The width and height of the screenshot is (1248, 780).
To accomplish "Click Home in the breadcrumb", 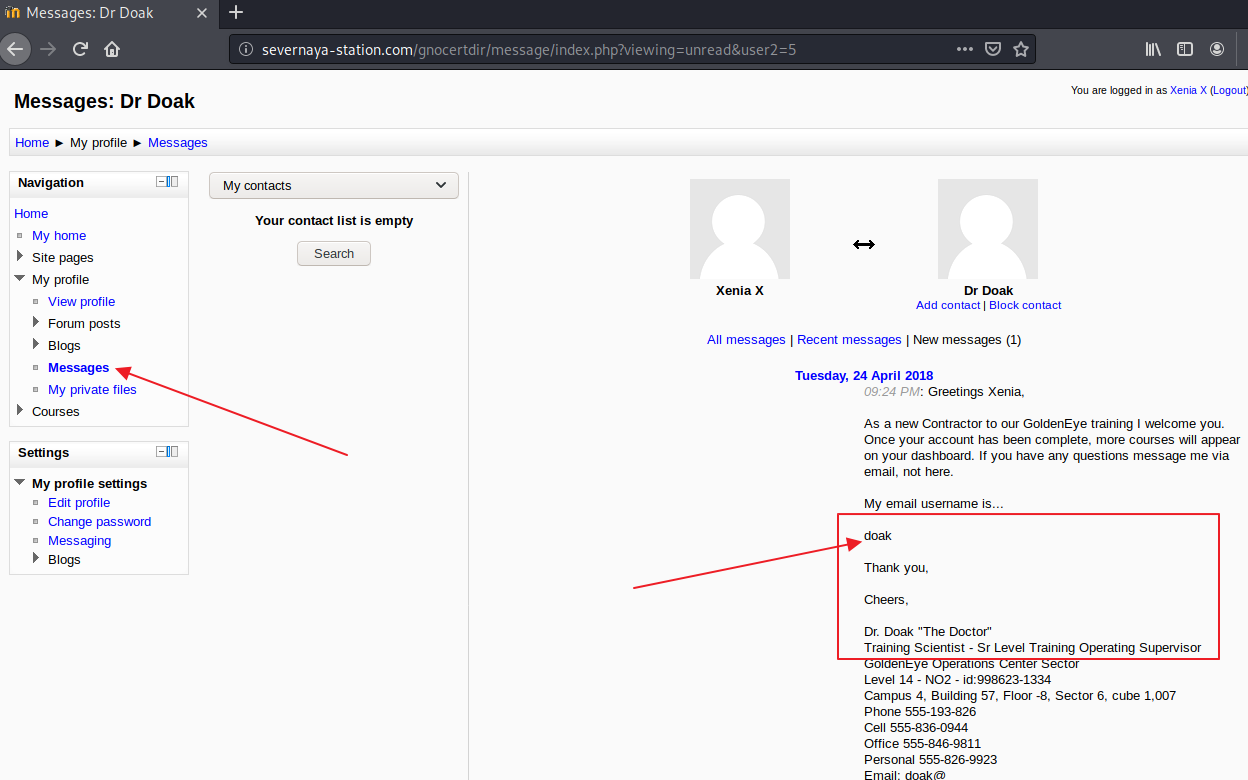I will pos(32,143).
